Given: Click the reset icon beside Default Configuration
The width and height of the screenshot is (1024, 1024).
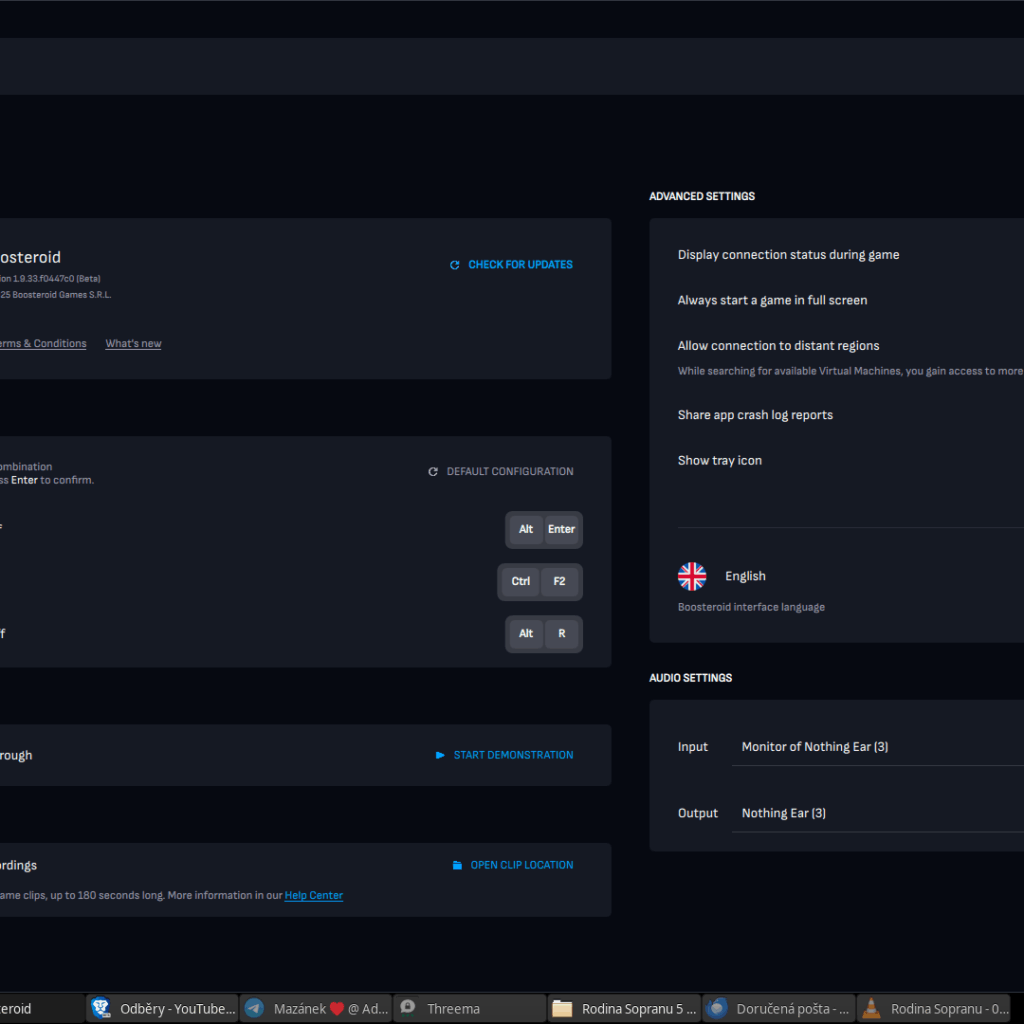Looking at the screenshot, I should (433, 472).
